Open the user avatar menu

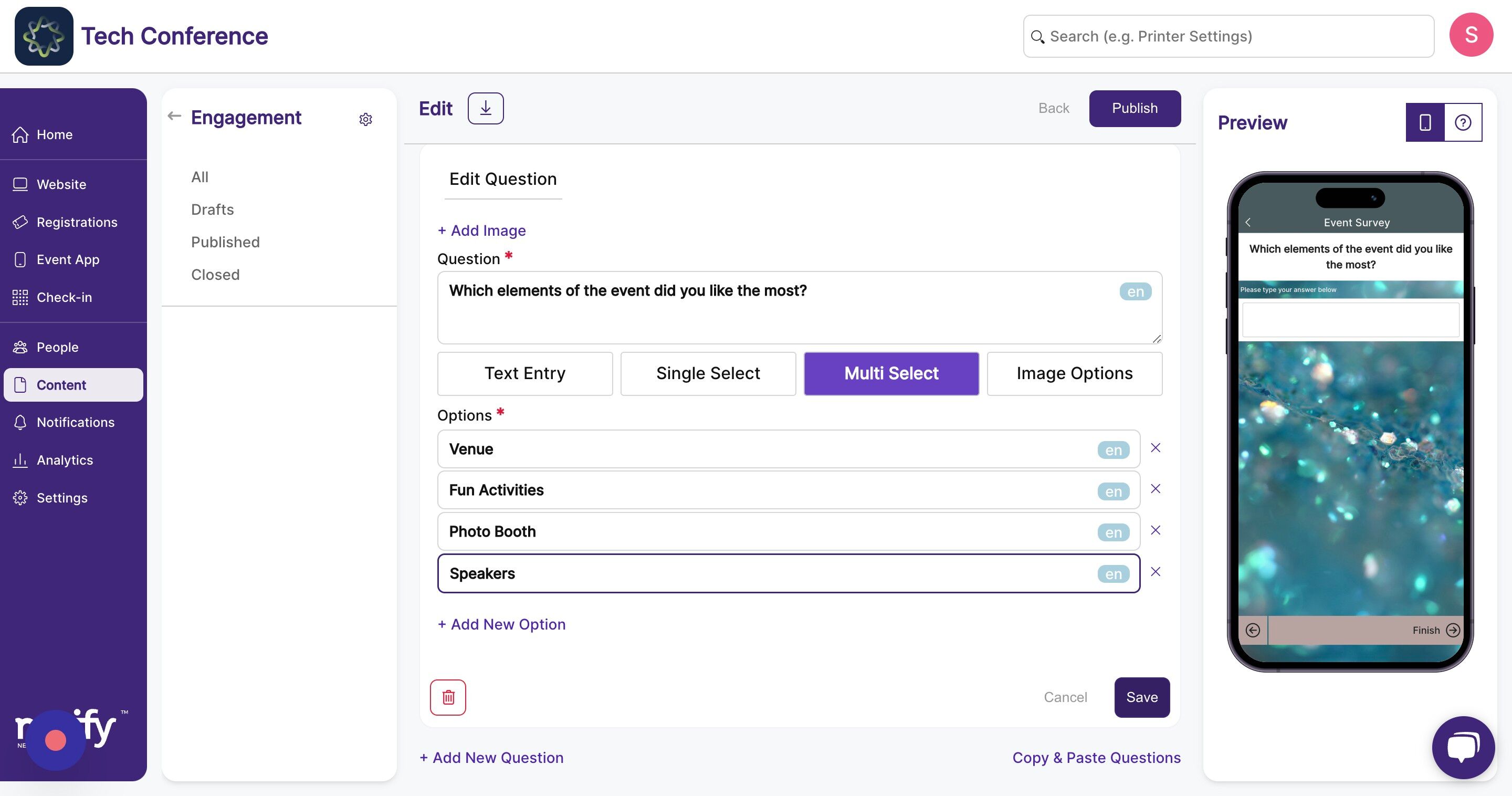click(x=1471, y=35)
